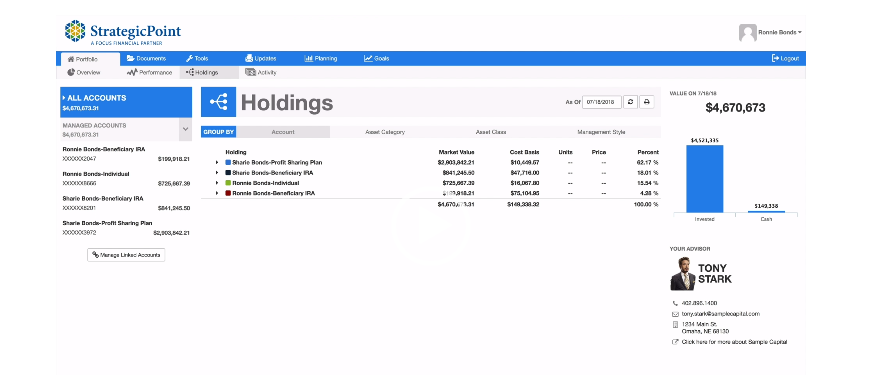Expand the Sharie Bonds-Beneficiary IRA holdings row
Viewport: 880px width, 375px height.
[217, 172]
